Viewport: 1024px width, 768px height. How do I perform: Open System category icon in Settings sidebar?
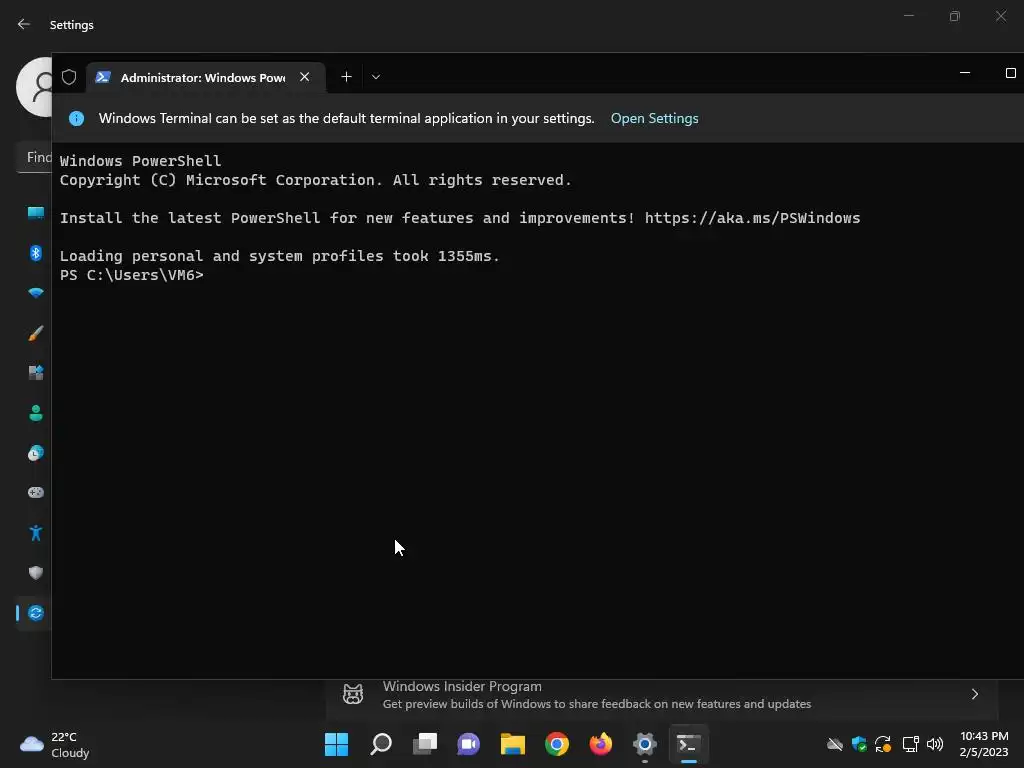pyautogui.click(x=35, y=213)
